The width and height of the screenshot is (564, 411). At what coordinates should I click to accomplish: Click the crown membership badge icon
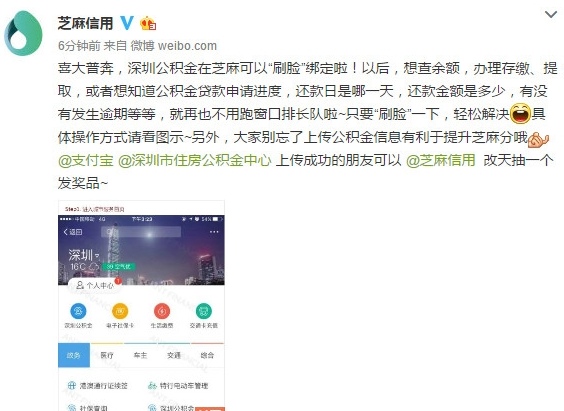click(x=148, y=23)
